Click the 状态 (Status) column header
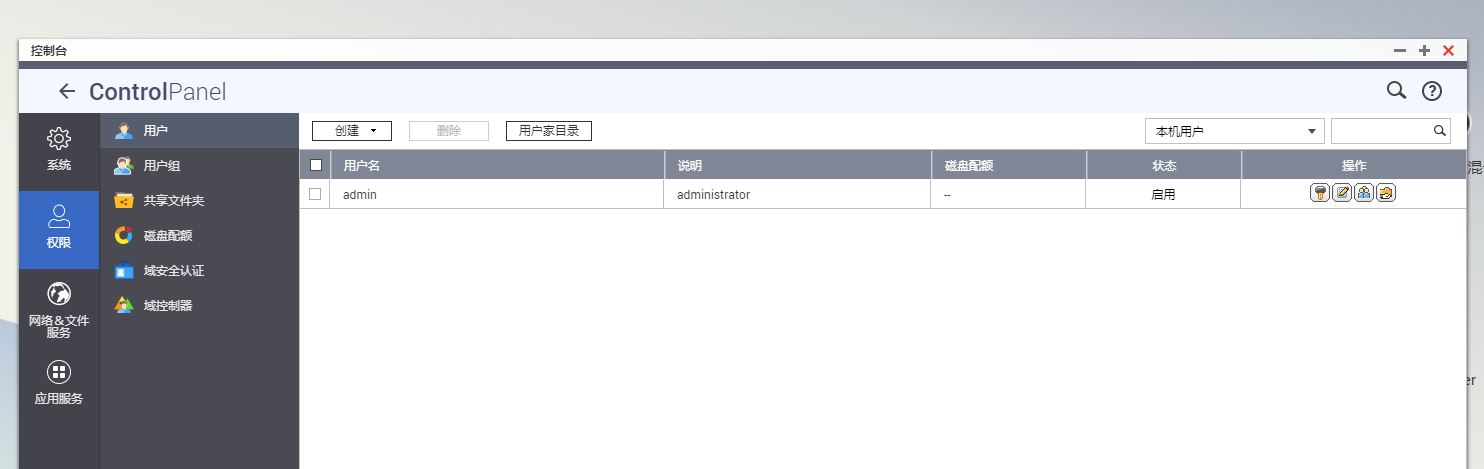The width and height of the screenshot is (1484, 469). tap(1164, 165)
